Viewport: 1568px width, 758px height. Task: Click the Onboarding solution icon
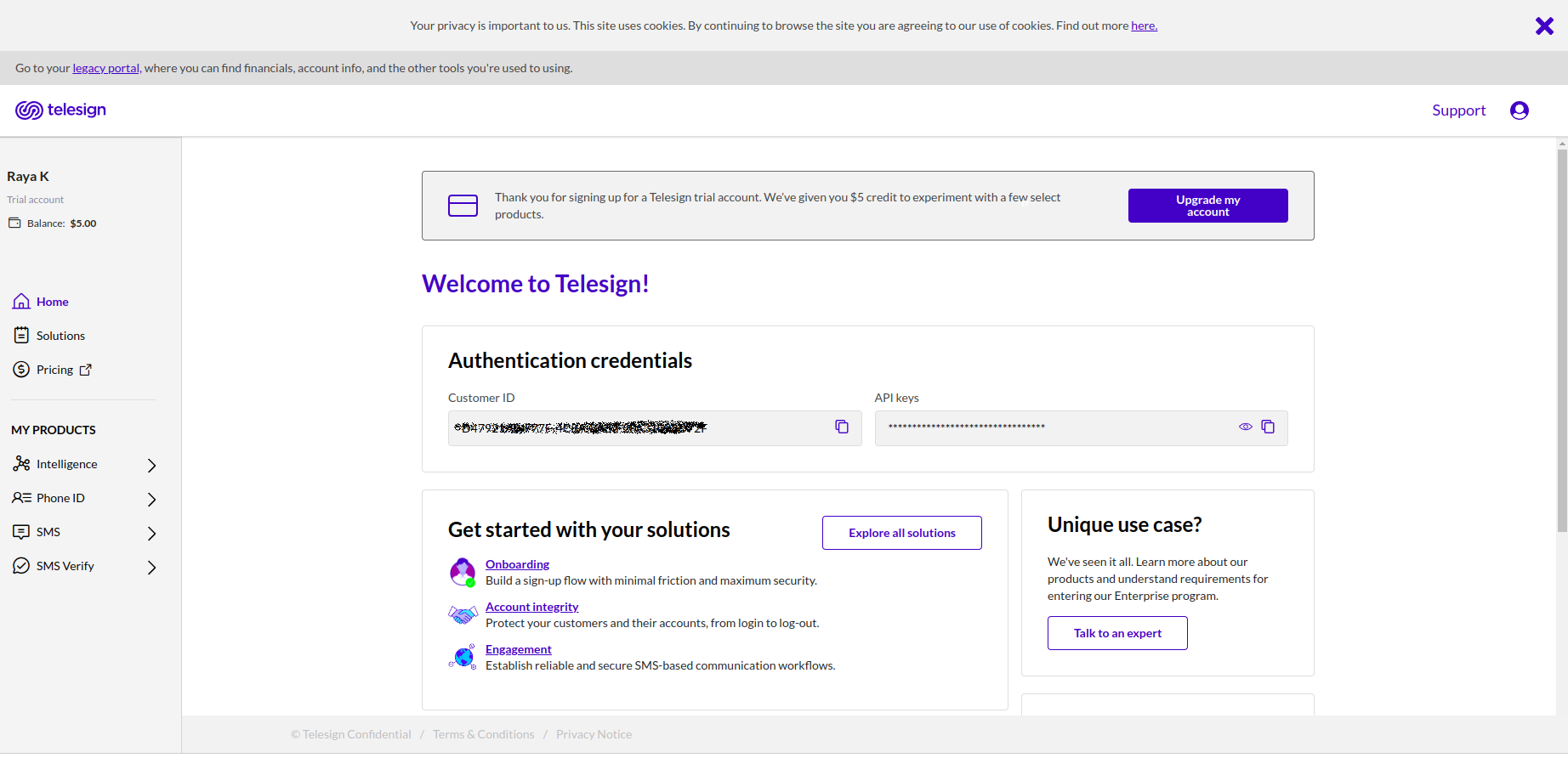[463, 572]
